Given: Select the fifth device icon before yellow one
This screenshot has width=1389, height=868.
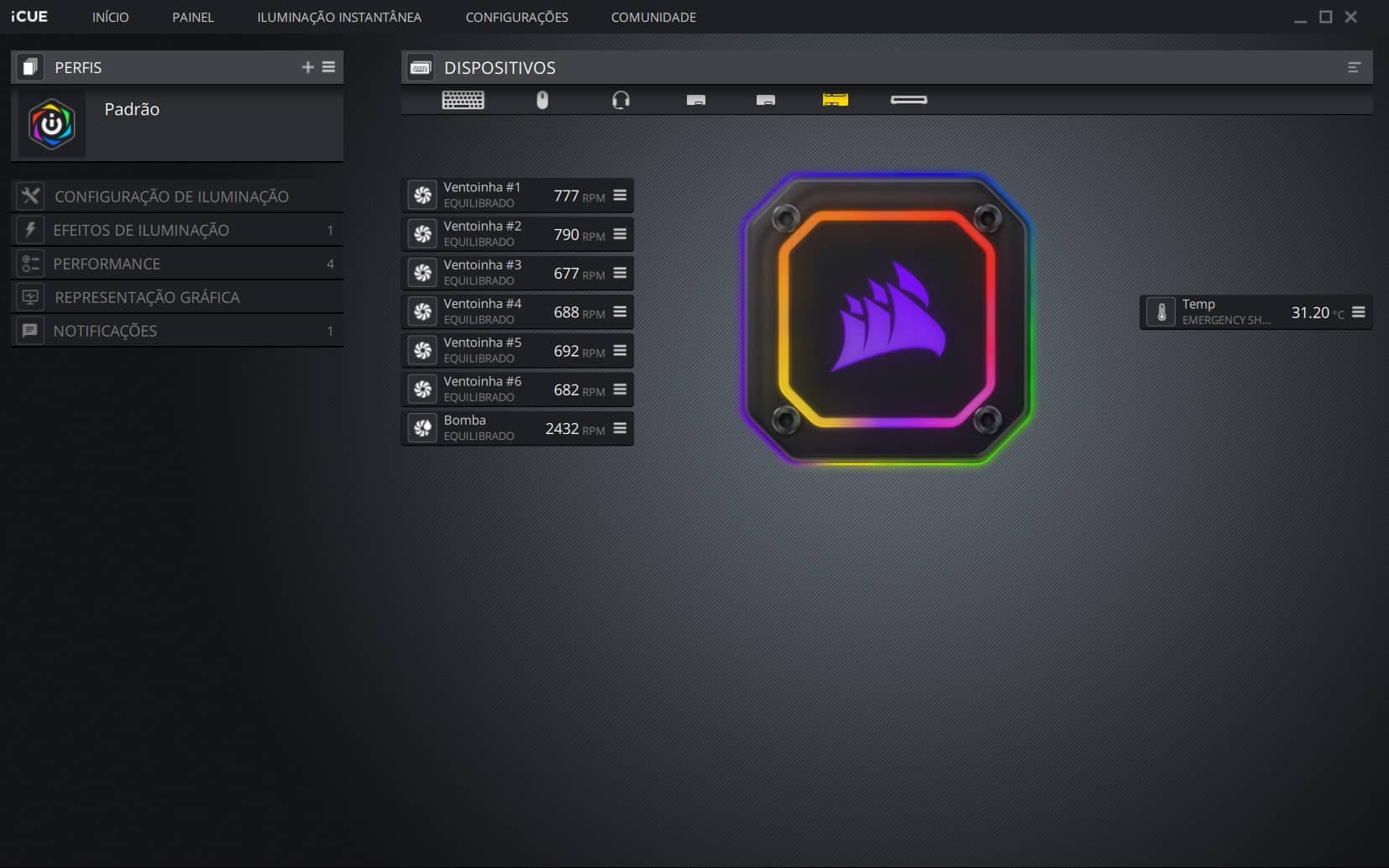Looking at the screenshot, I should pyautogui.click(x=765, y=100).
